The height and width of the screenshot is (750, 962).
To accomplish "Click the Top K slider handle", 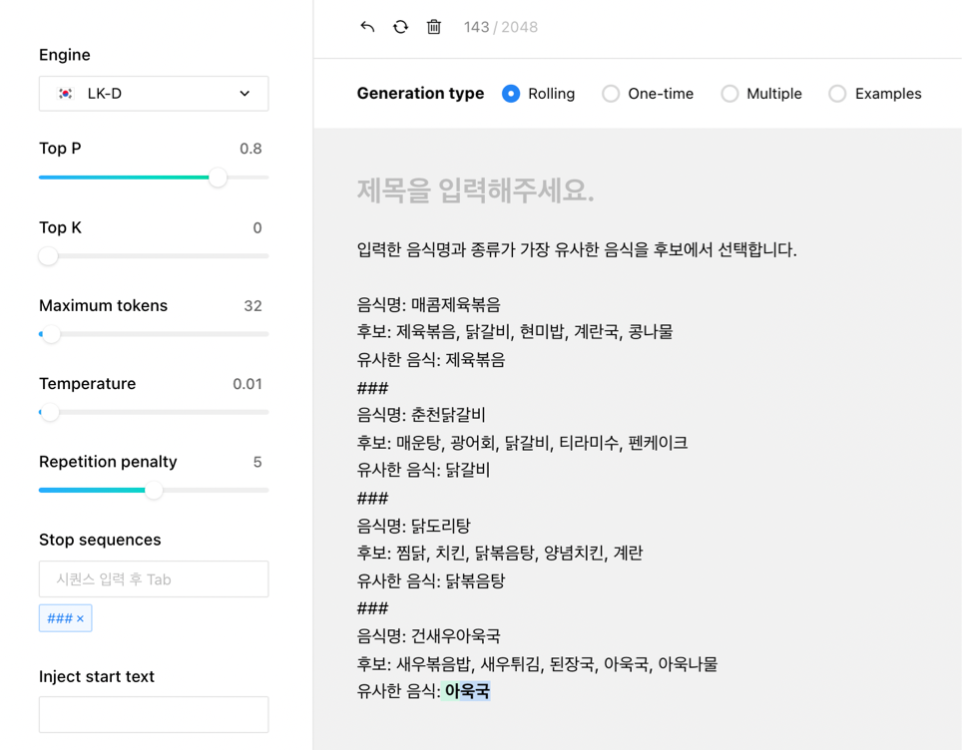I will pos(48,256).
